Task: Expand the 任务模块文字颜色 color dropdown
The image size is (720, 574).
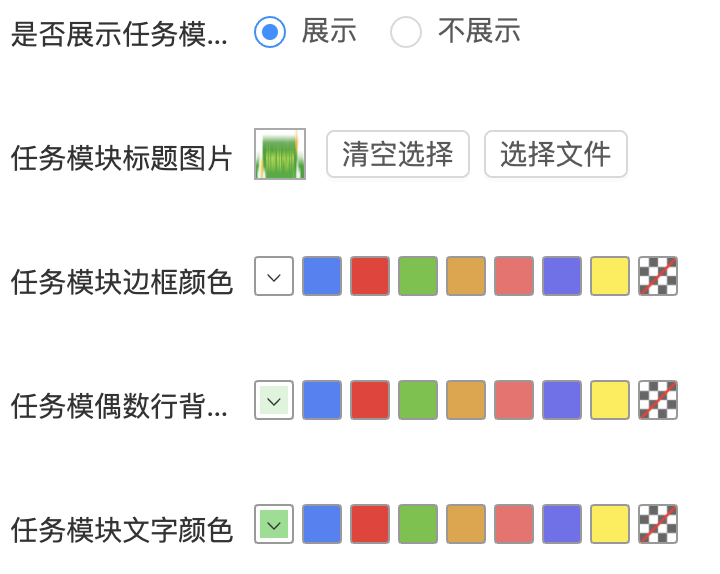Action: (274, 524)
